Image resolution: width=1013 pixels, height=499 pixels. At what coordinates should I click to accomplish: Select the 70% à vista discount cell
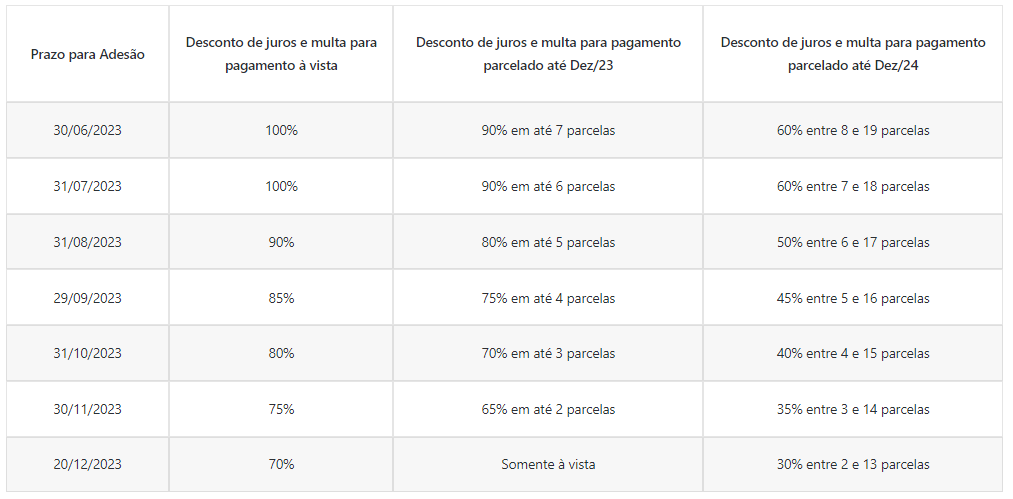(x=281, y=465)
